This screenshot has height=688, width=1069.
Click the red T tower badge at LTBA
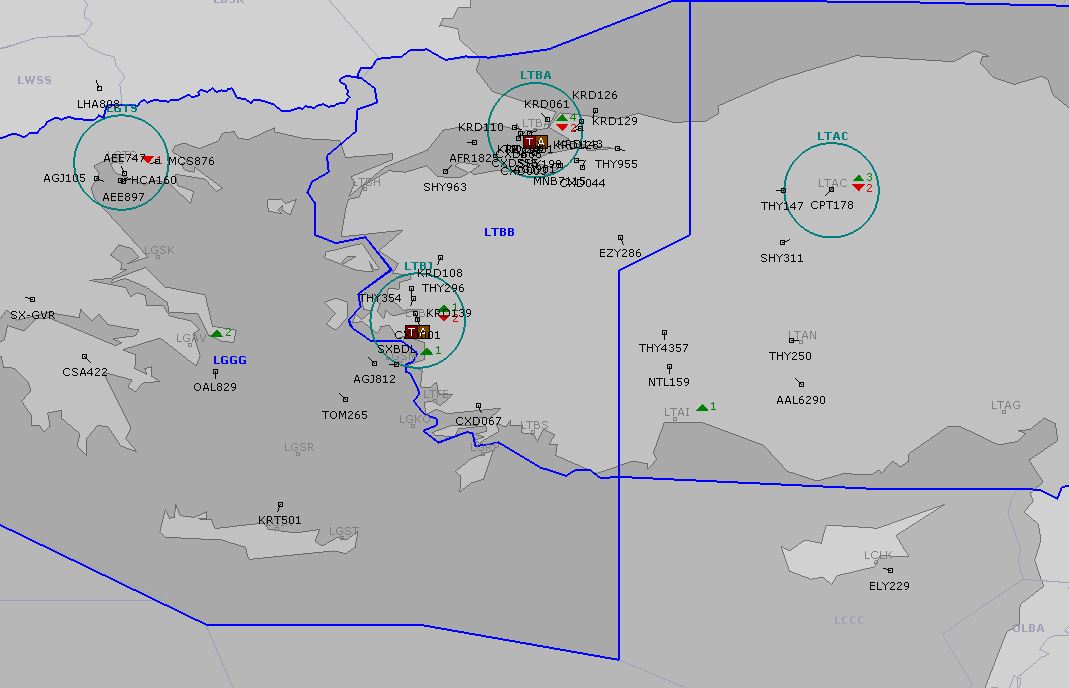pyautogui.click(x=529, y=143)
